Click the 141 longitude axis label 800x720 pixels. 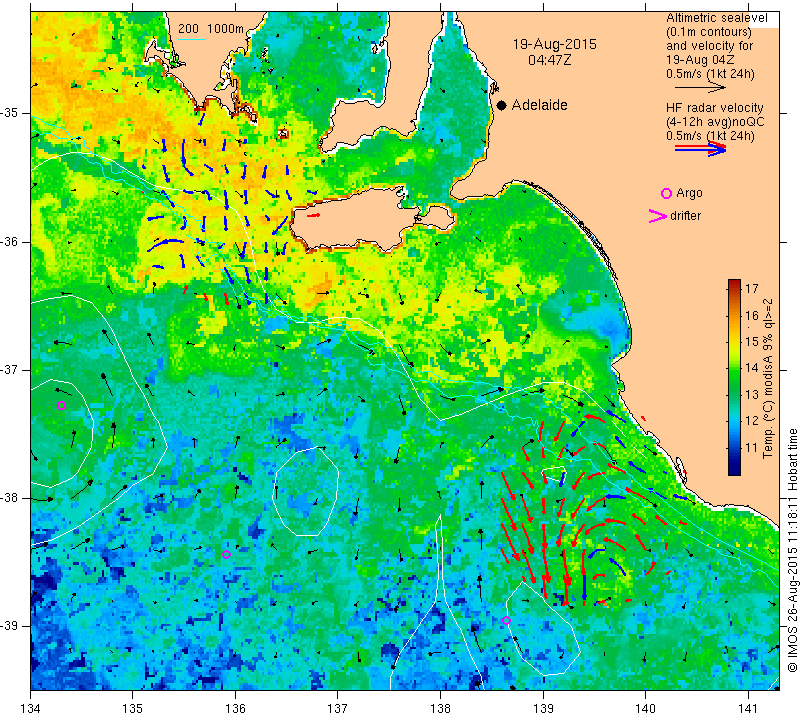coord(748,709)
